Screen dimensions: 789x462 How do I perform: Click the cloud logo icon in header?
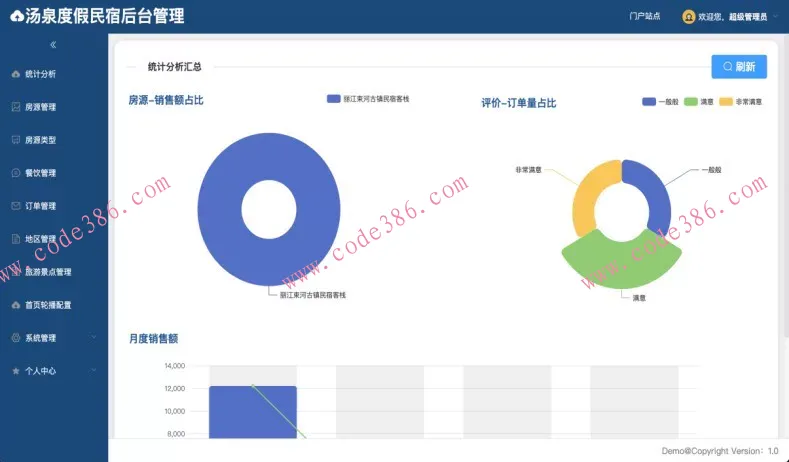[17, 17]
